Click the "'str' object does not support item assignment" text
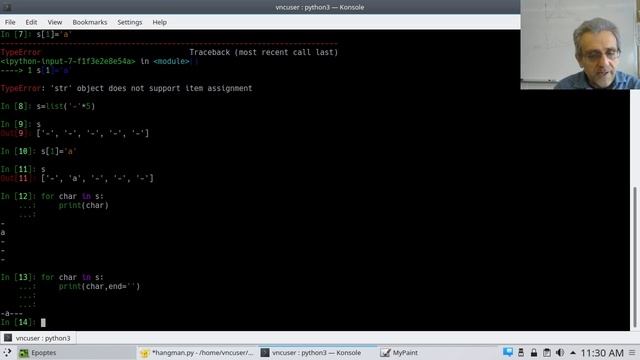 pos(151,88)
